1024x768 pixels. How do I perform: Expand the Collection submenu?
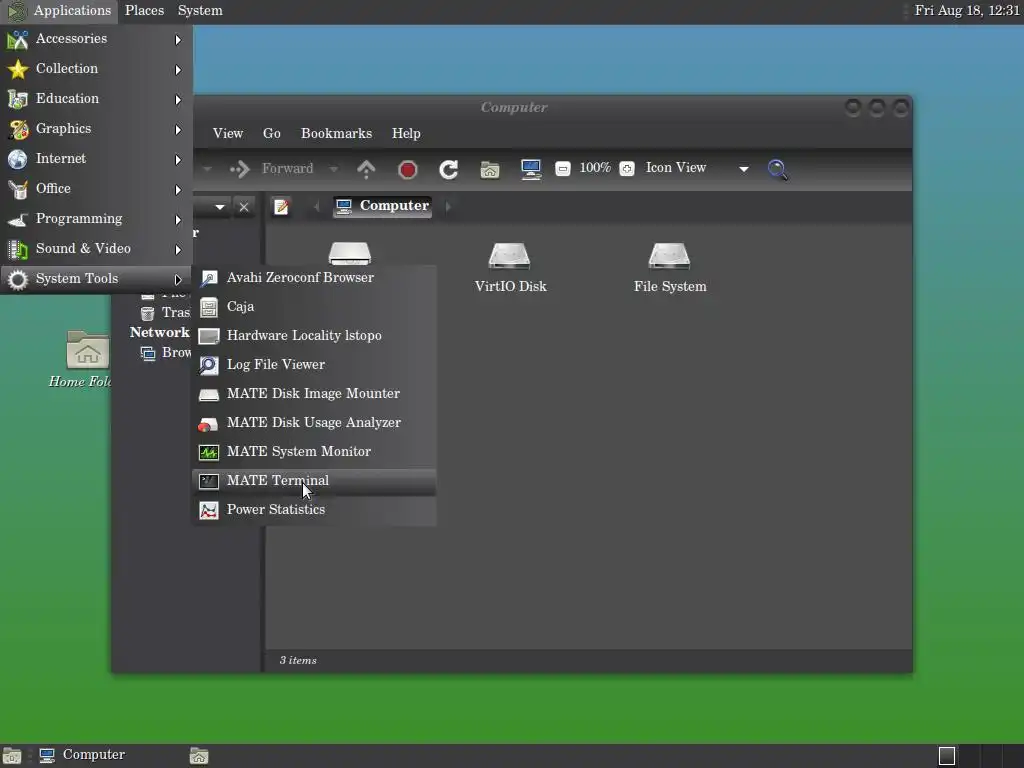point(96,69)
